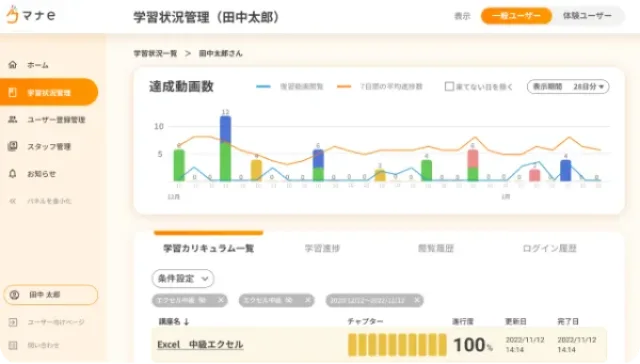
Task: Click the お問い合わせ icon at sidebar bottom
Action: click(x=13, y=345)
